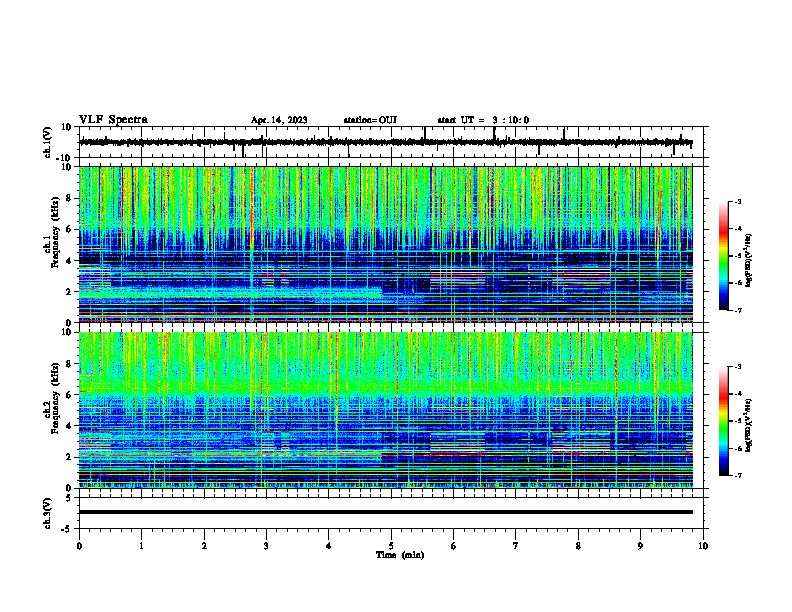Click the "VLF Spectra" plot title
Viewport: 792px width, 612px height.
point(113,120)
